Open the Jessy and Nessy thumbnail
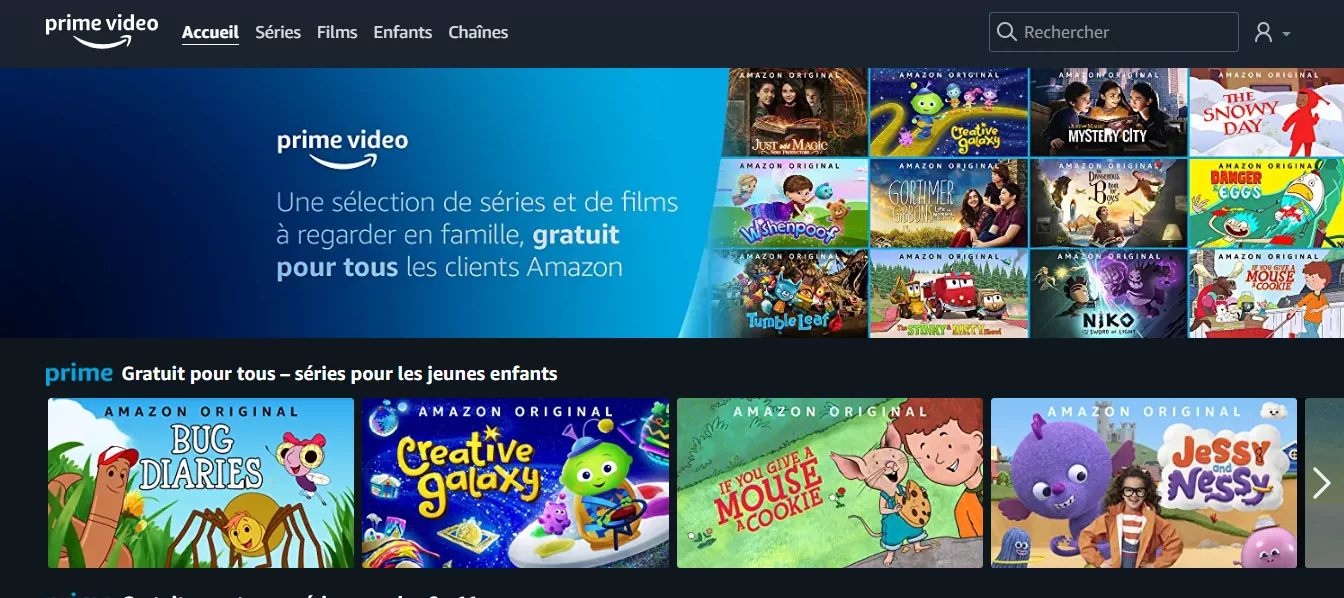The image size is (1344, 598). [x=1144, y=483]
